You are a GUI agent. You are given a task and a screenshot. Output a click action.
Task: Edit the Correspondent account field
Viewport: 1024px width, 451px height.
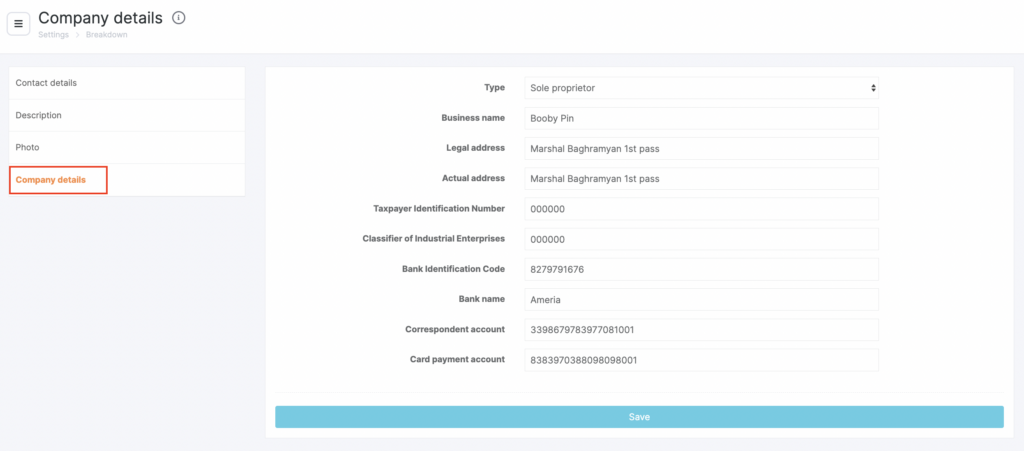[x=701, y=330]
